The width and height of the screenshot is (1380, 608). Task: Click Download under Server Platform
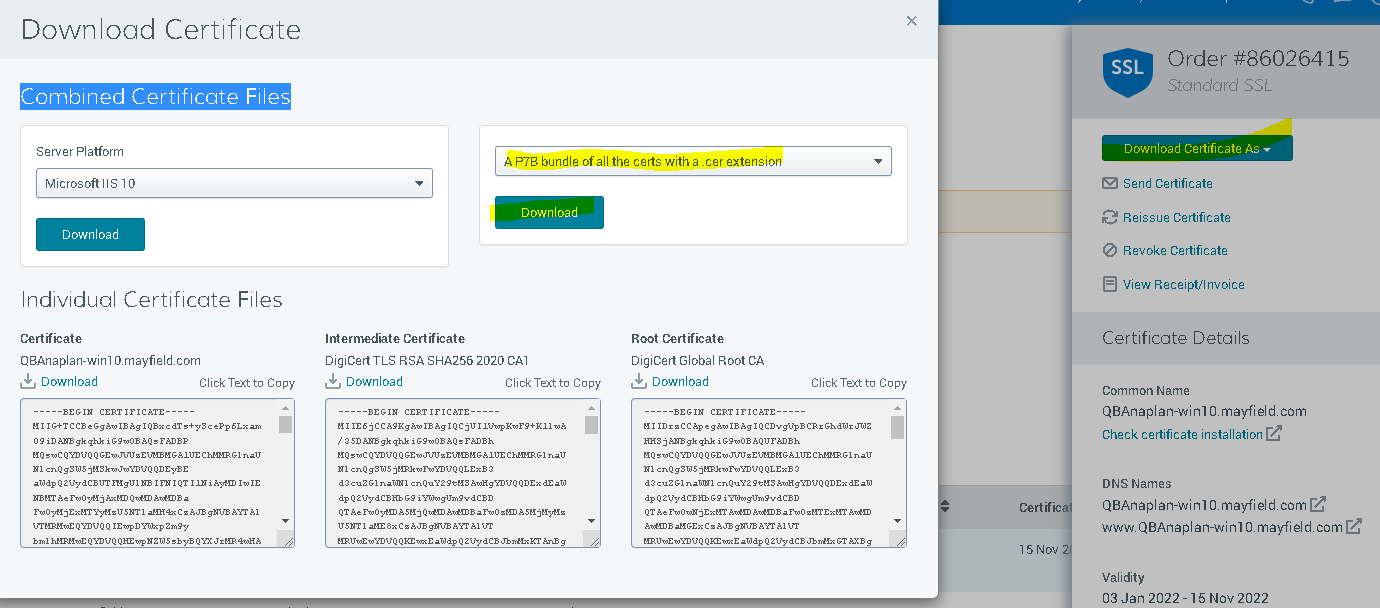pyautogui.click(x=90, y=234)
